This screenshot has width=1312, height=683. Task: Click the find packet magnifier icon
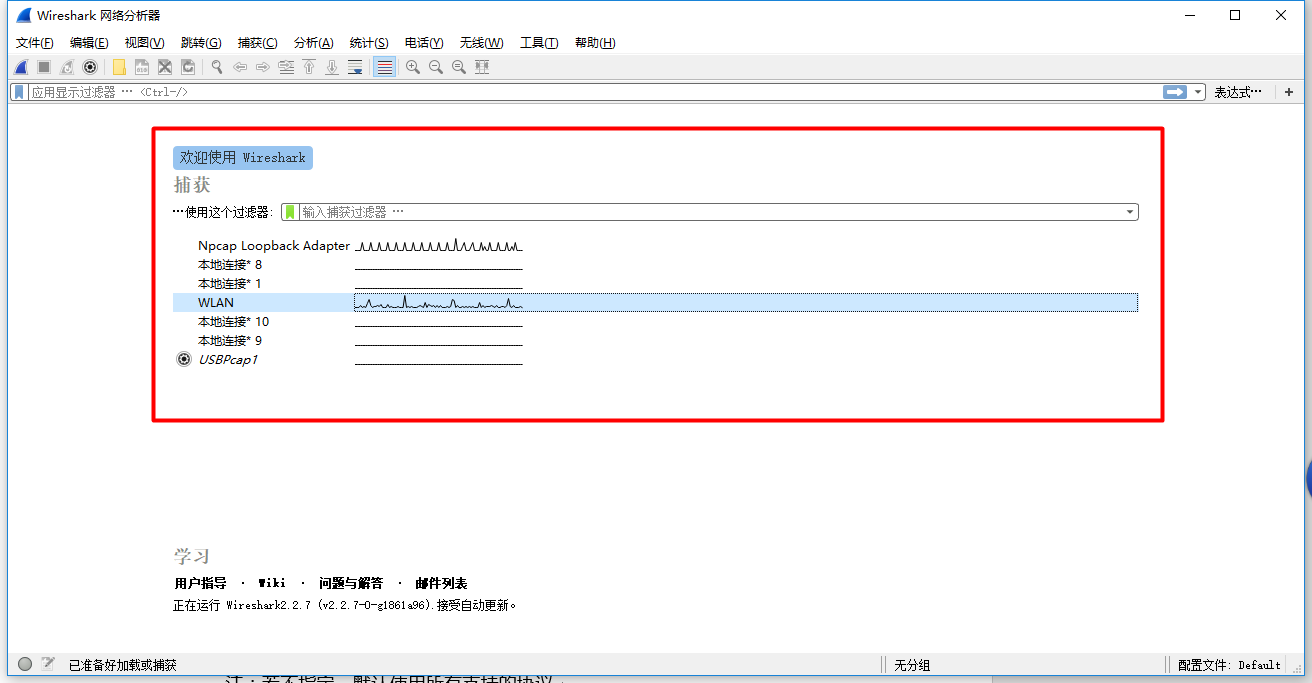216,67
